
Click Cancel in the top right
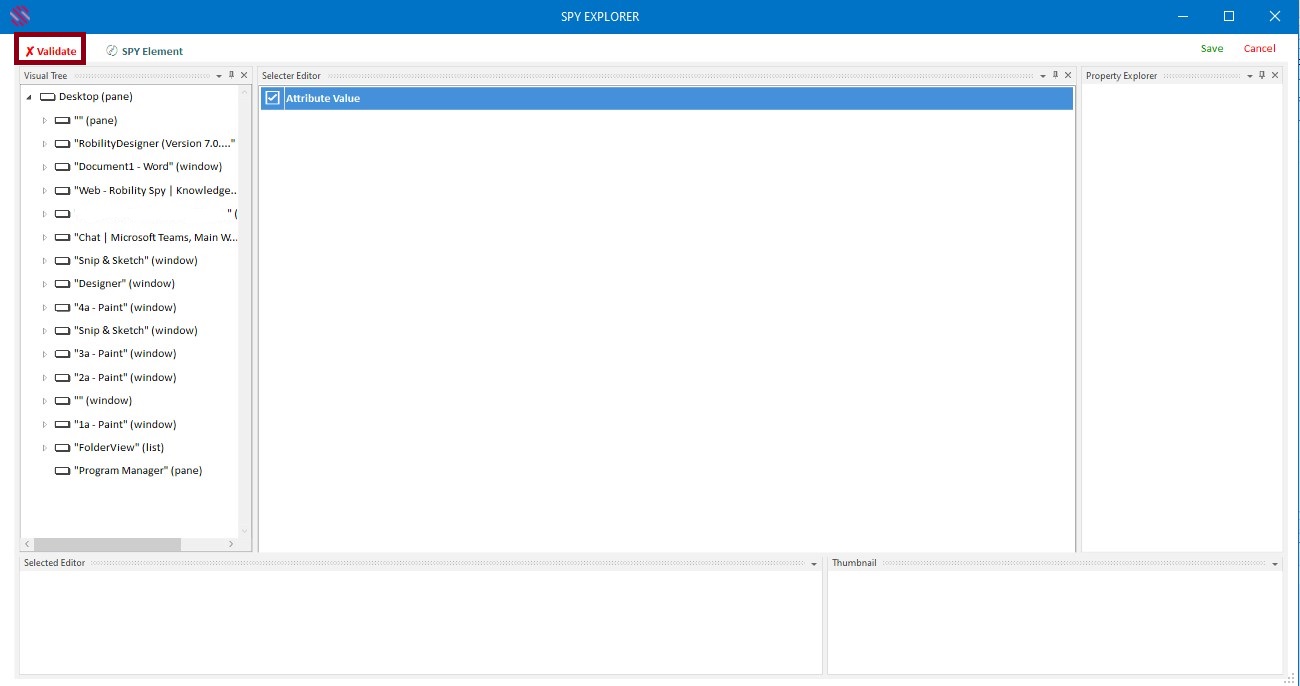tap(1259, 49)
